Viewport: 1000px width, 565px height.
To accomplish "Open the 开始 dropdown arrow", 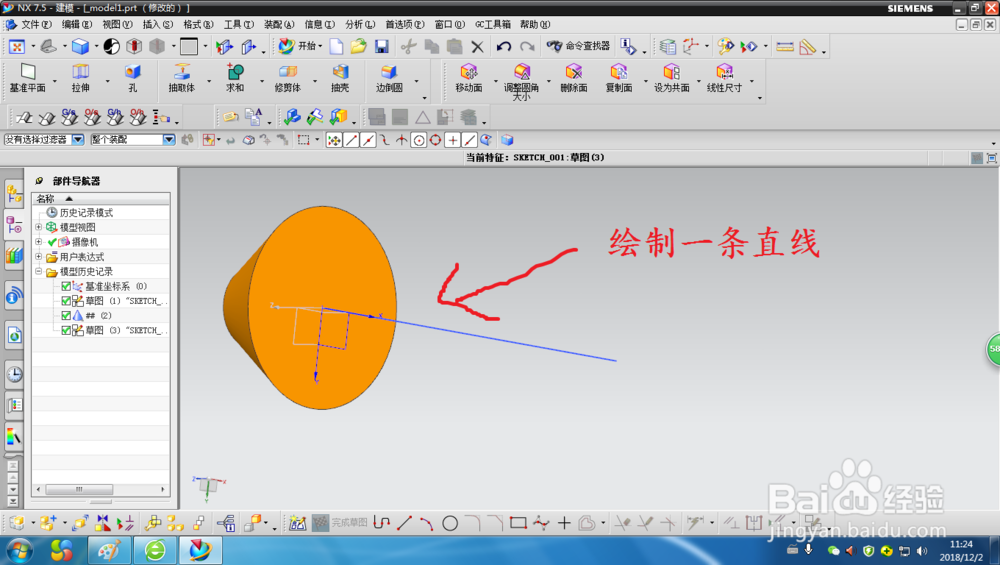I will point(320,47).
